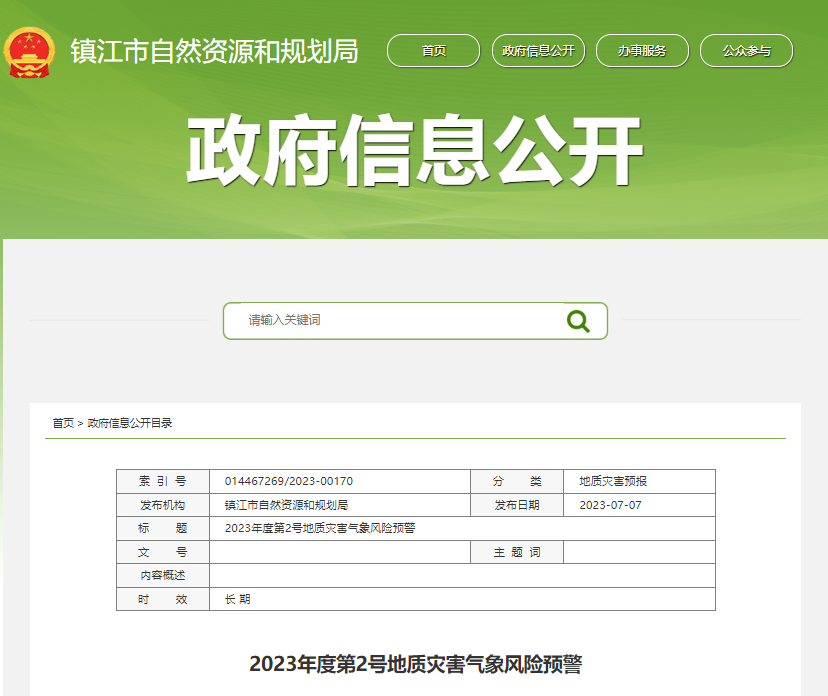Open the 办事服务 navigation tab
Screen dimensions: 828x696
[x=642, y=51]
